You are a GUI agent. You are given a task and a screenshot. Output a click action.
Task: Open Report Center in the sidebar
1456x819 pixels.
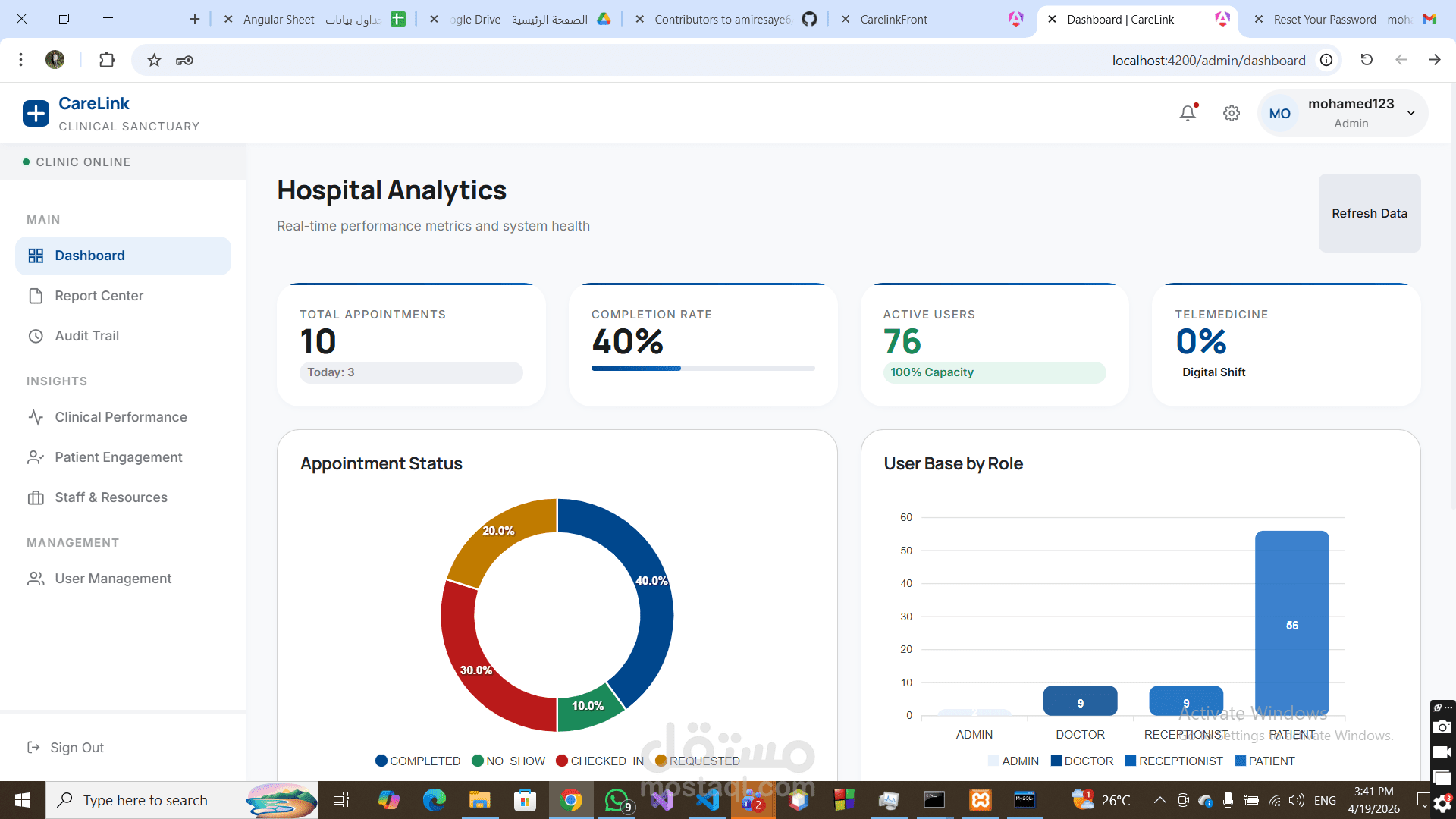coord(99,296)
